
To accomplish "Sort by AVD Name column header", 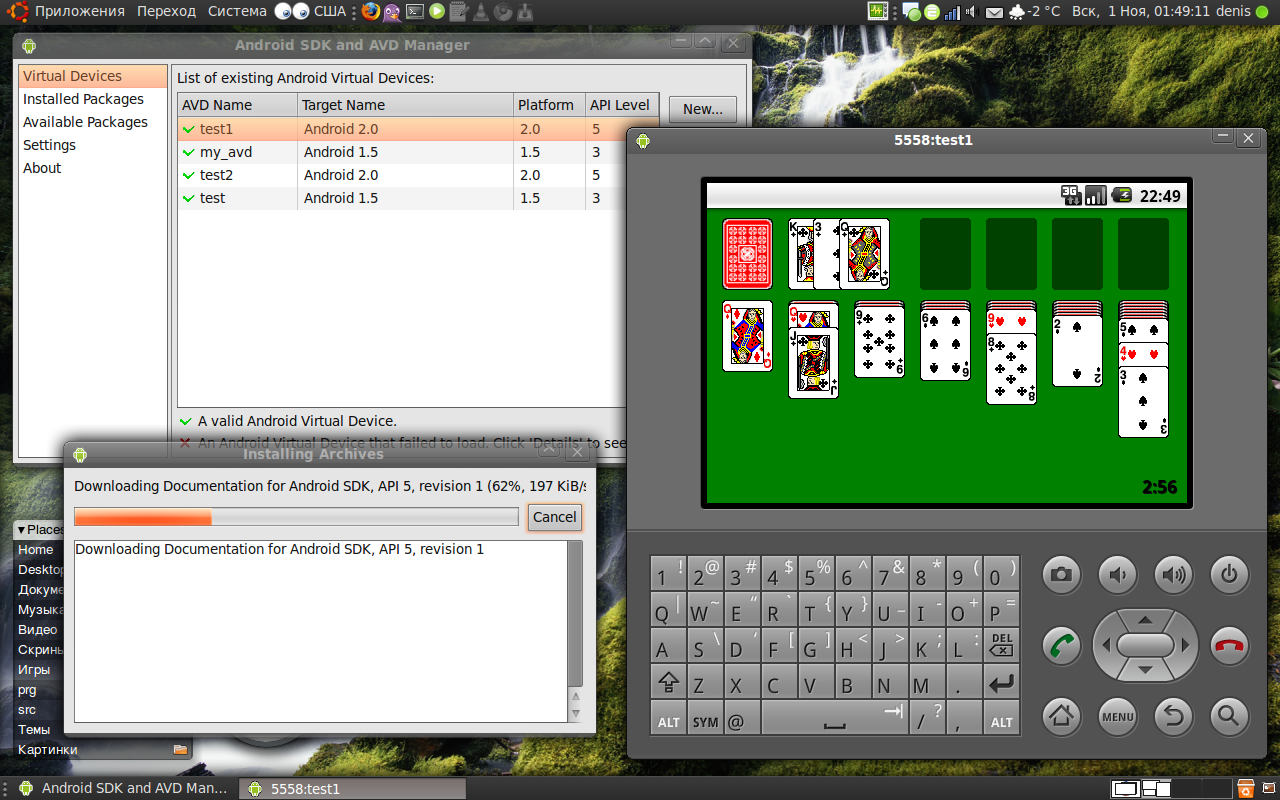I will pyautogui.click(x=238, y=105).
